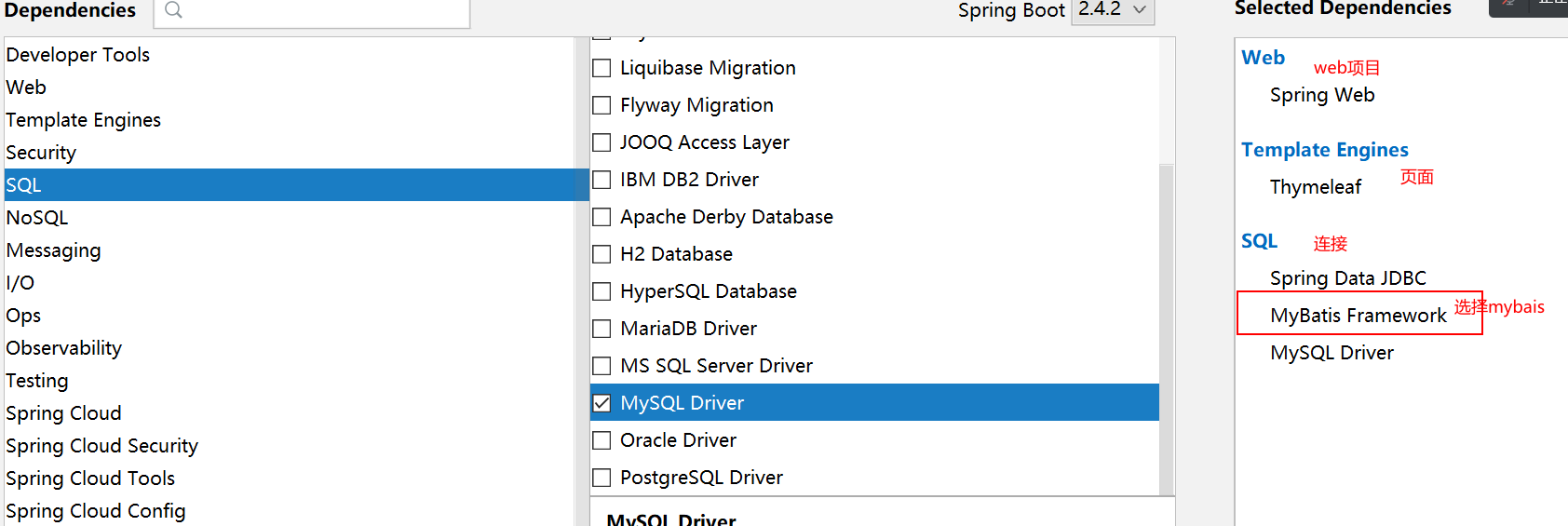
Task: Check the HyperSQL Database checkbox
Action: click(x=602, y=291)
